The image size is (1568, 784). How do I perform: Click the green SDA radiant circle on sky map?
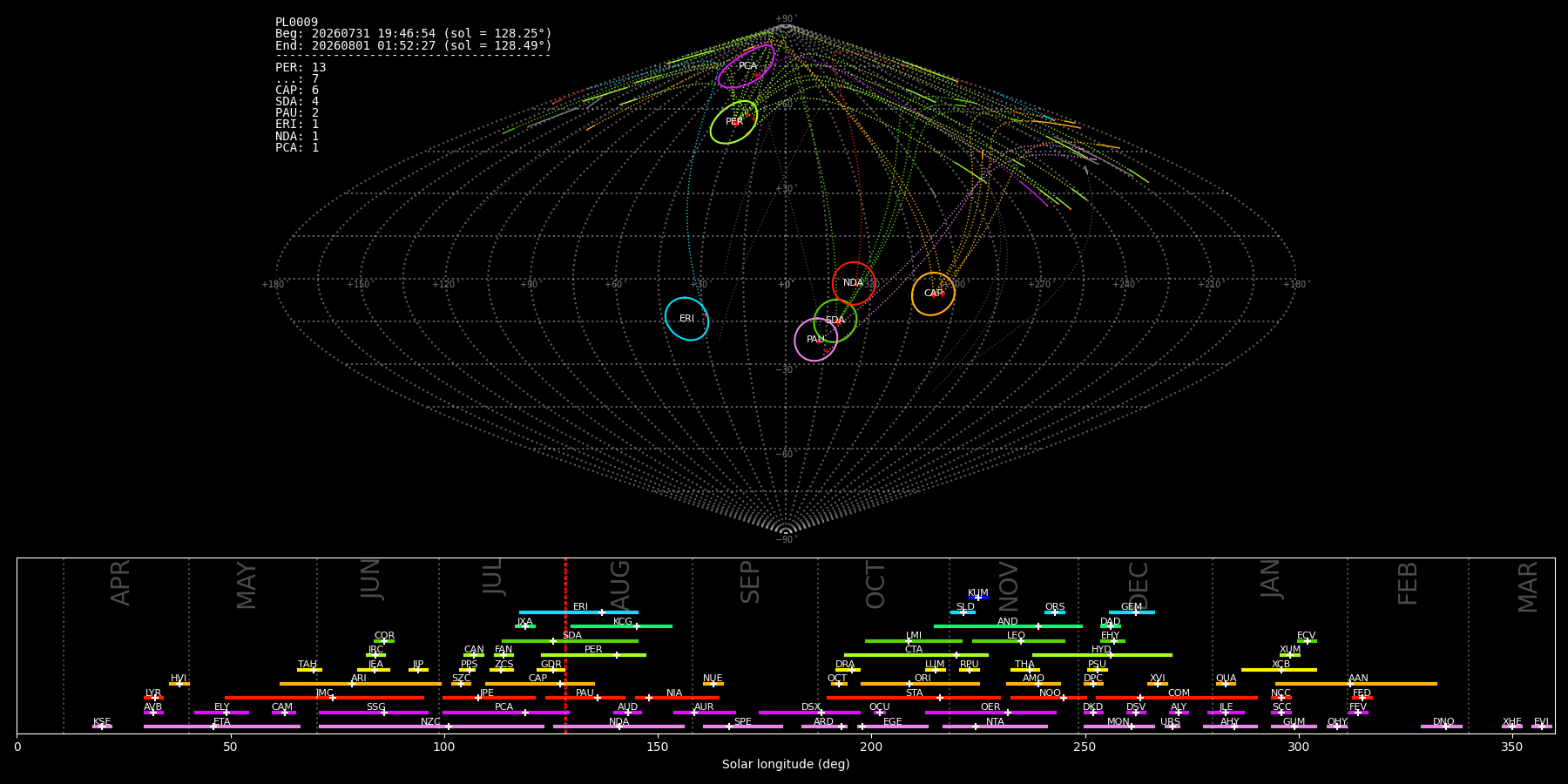[835, 321]
